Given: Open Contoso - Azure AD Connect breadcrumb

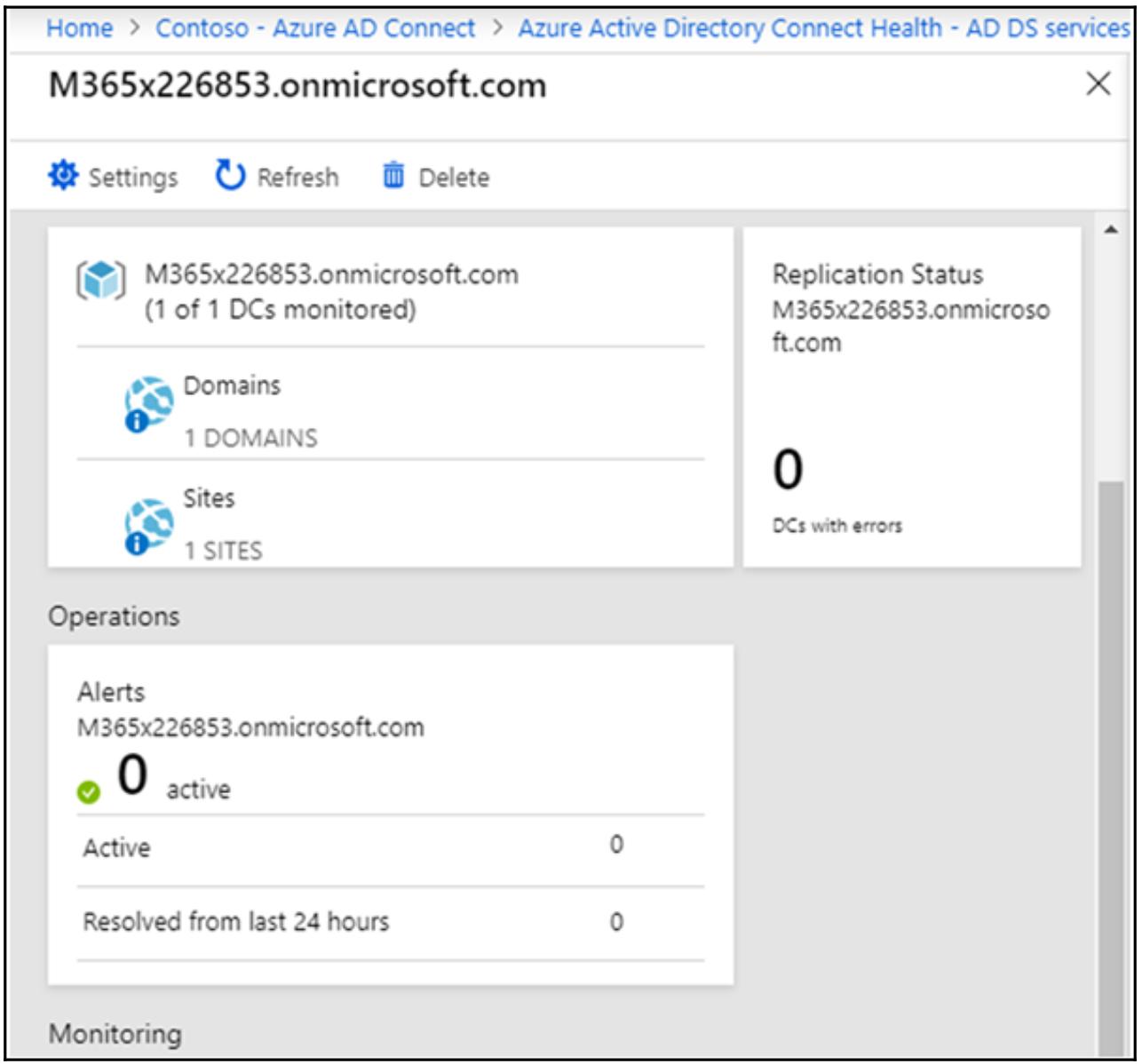Looking at the screenshot, I should (315, 28).
